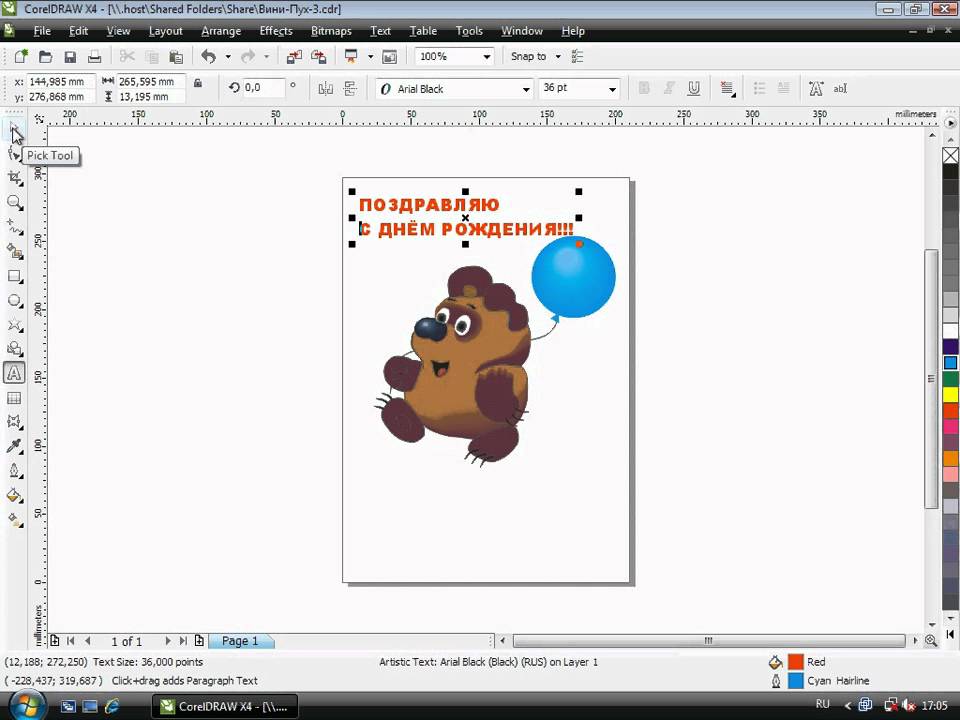Open the zoom level dropdown
Image resolution: width=960 pixels, height=720 pixels.
[x=487, y=57]
